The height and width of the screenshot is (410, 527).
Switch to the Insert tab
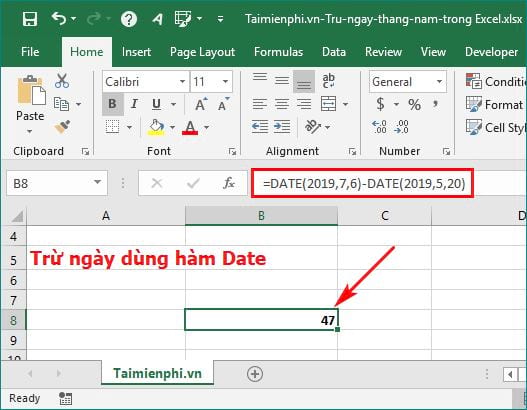136,52
